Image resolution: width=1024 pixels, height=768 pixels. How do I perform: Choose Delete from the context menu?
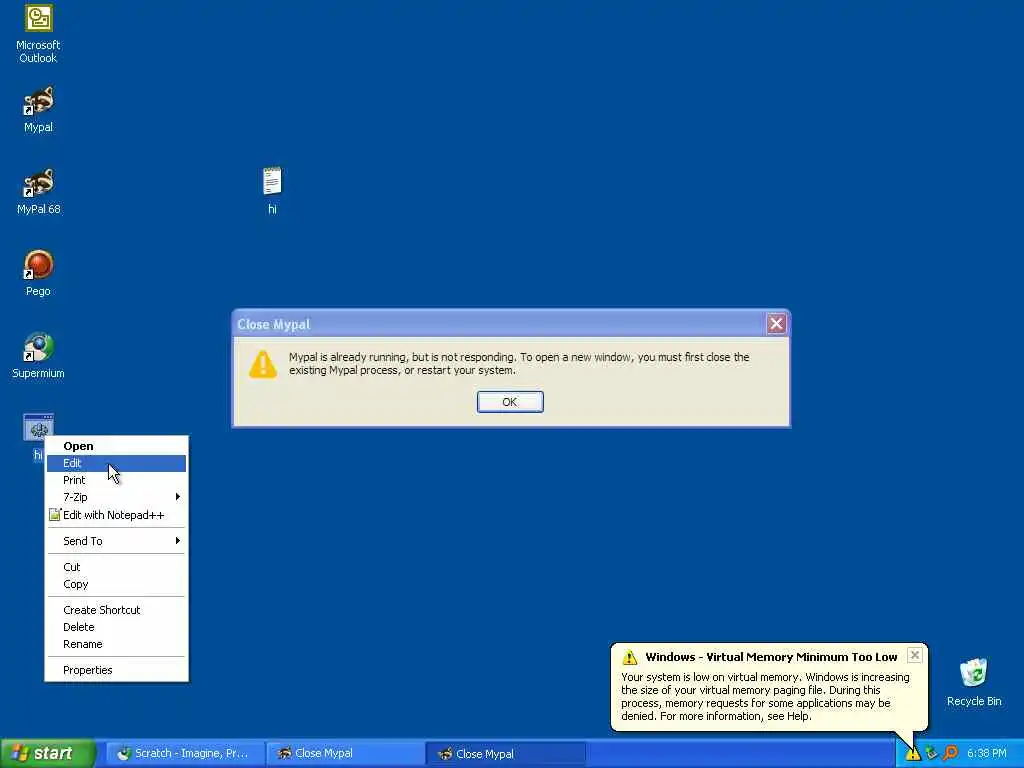point(116,627)
